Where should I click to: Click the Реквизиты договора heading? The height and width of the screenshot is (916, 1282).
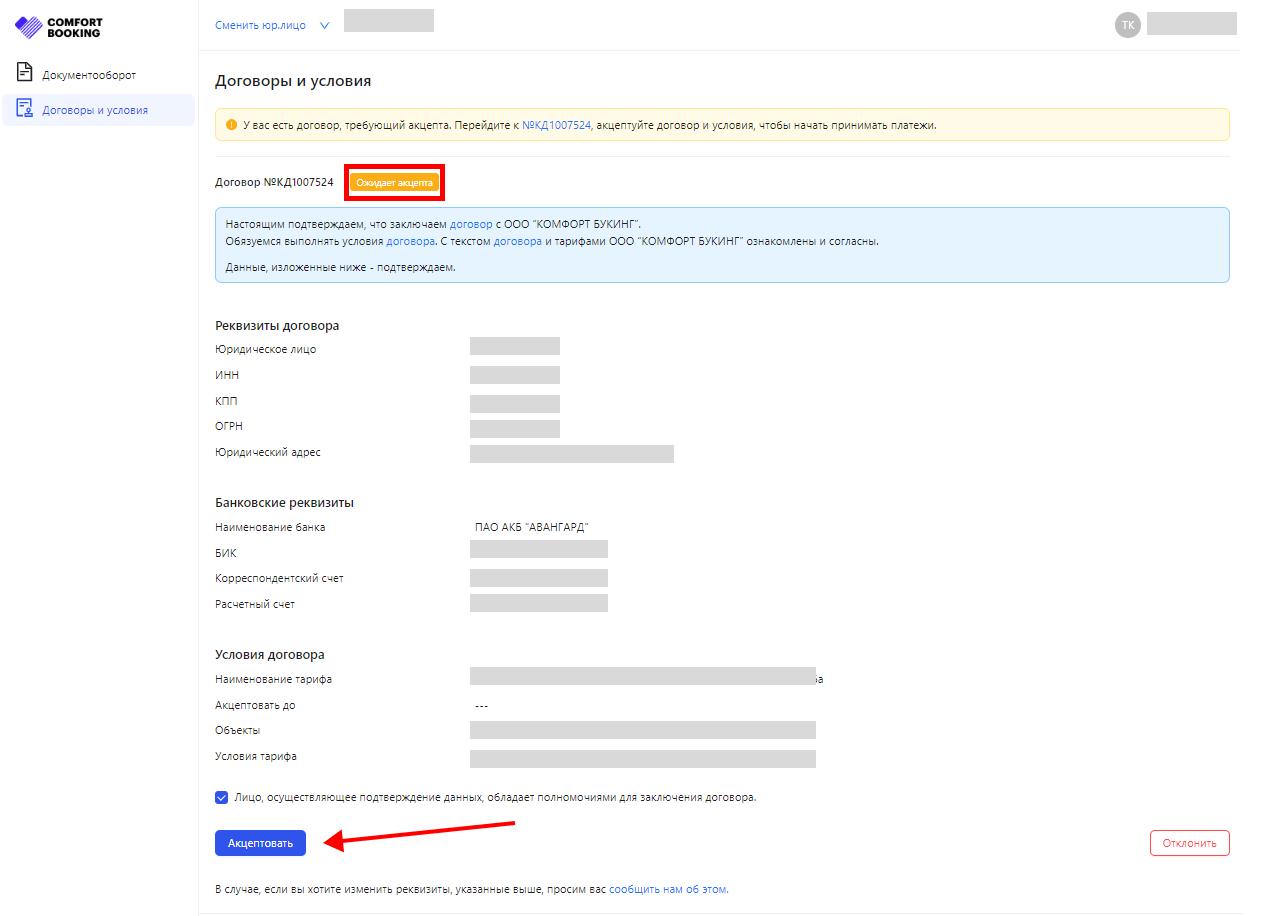coord(277,326)
